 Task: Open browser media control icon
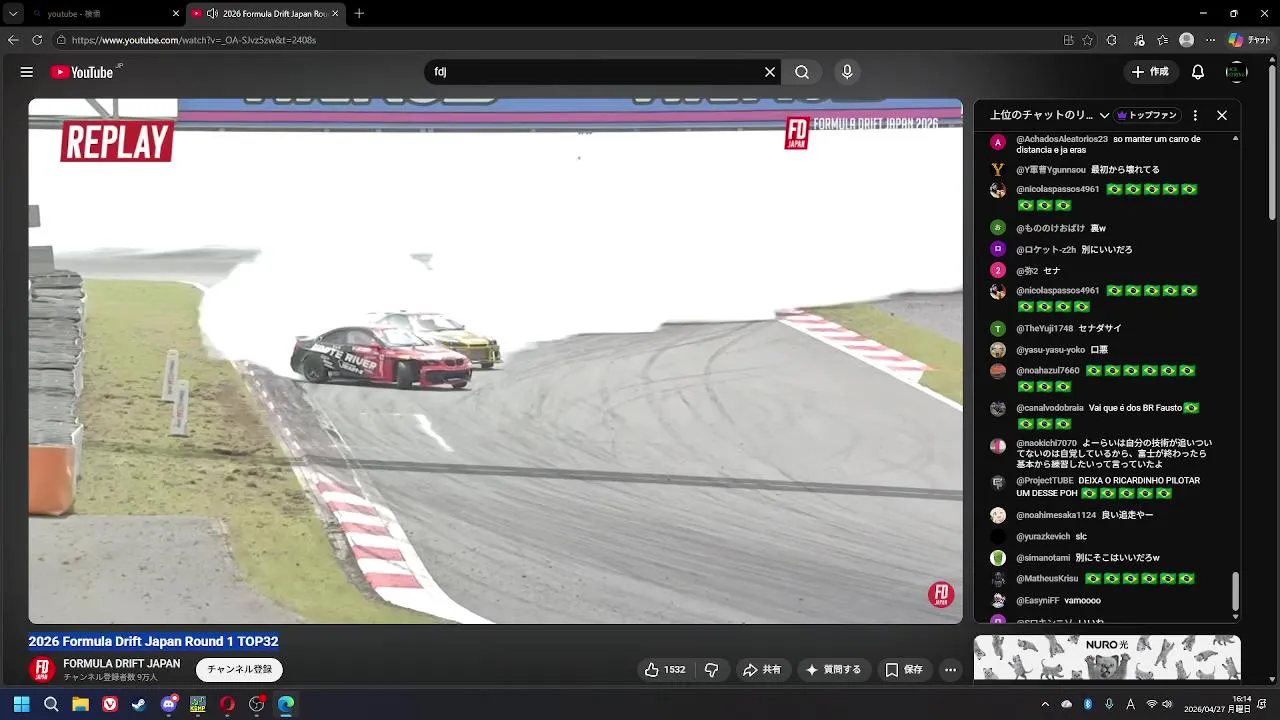pyautogui.click(x=1139, y=40)
